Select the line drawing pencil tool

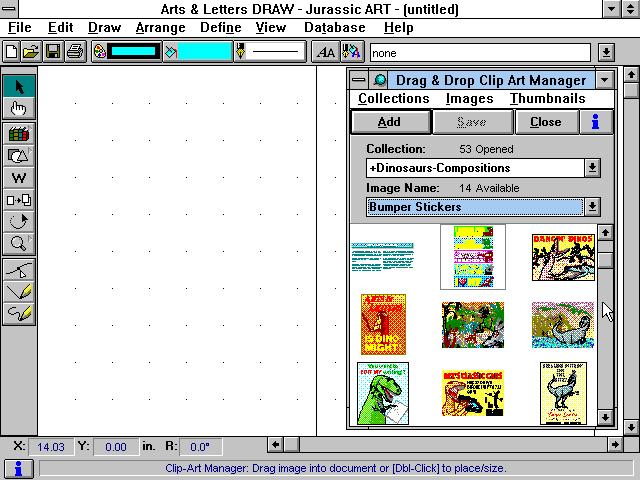(19, 292)
